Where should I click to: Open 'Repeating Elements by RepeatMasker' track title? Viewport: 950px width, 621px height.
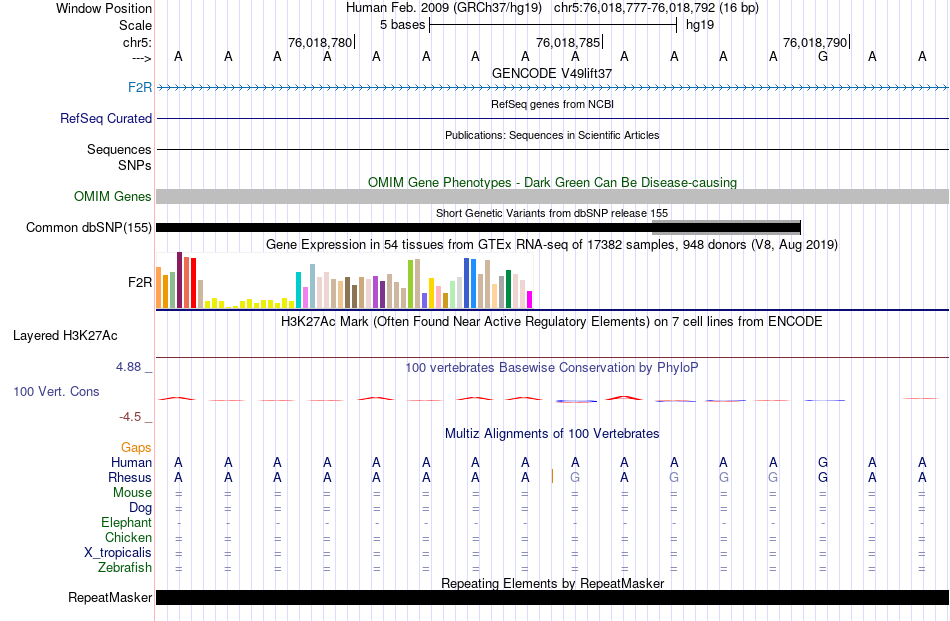(552, 583)
